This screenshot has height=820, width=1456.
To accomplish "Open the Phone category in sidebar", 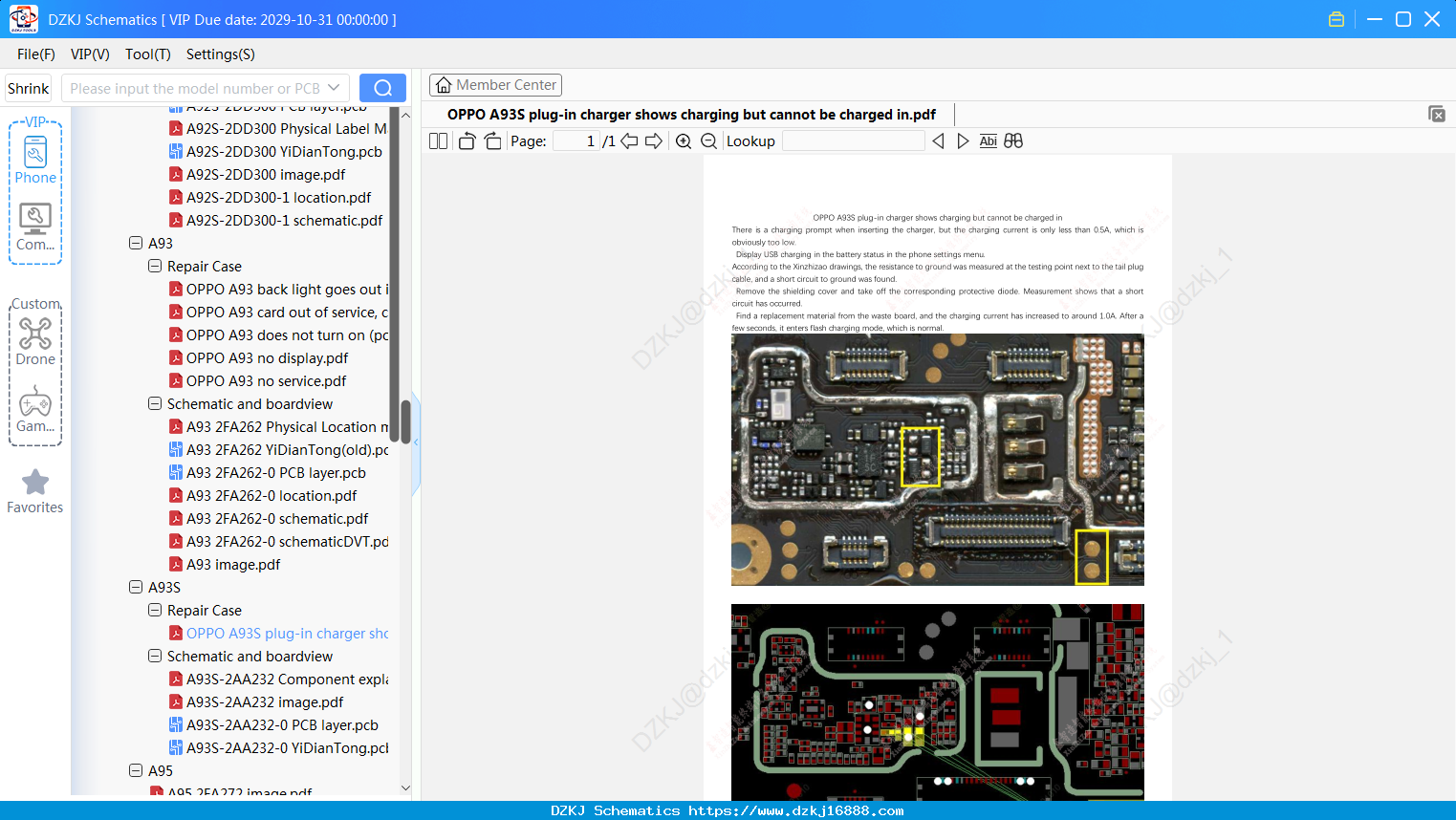I will pos(35,160).
